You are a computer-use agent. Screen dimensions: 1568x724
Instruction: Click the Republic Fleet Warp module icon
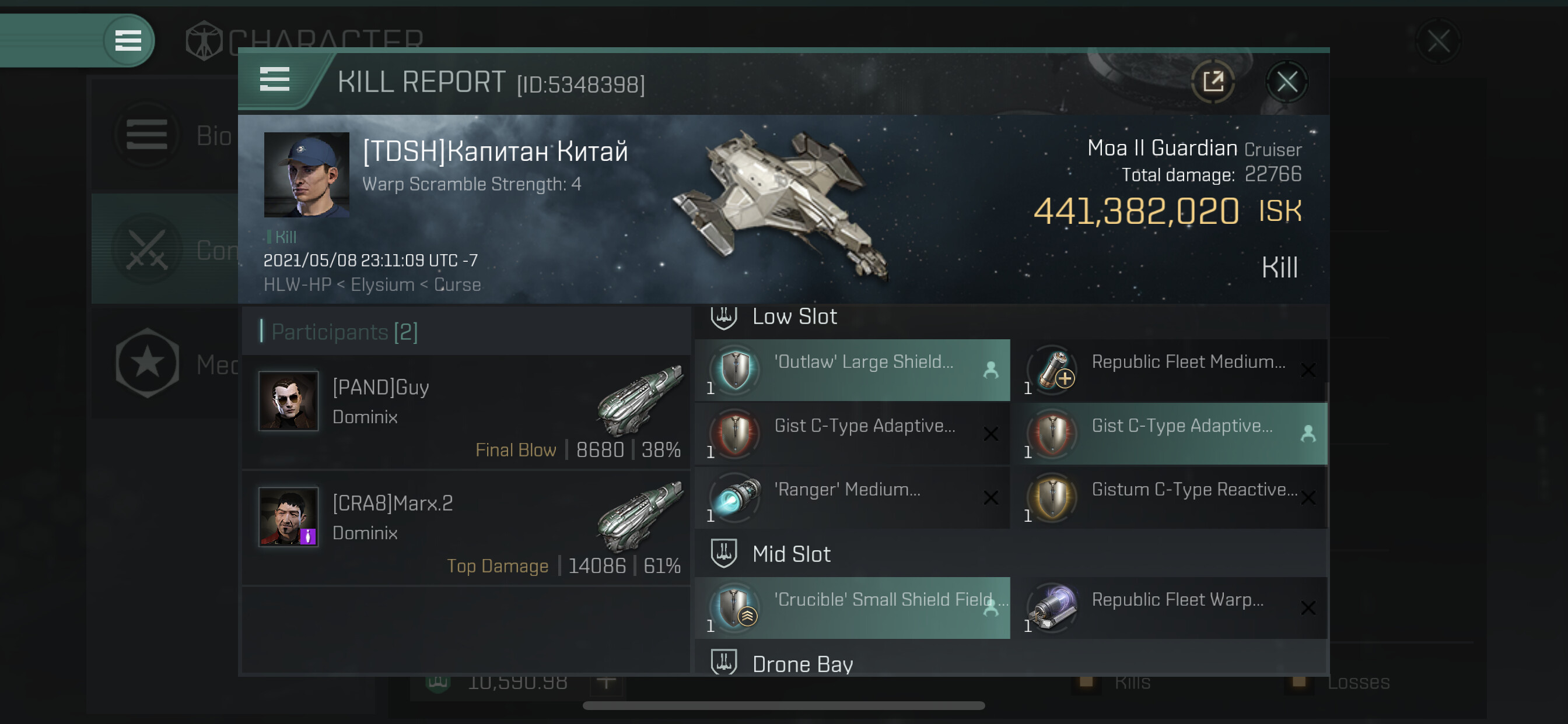tap(1053, 607)
